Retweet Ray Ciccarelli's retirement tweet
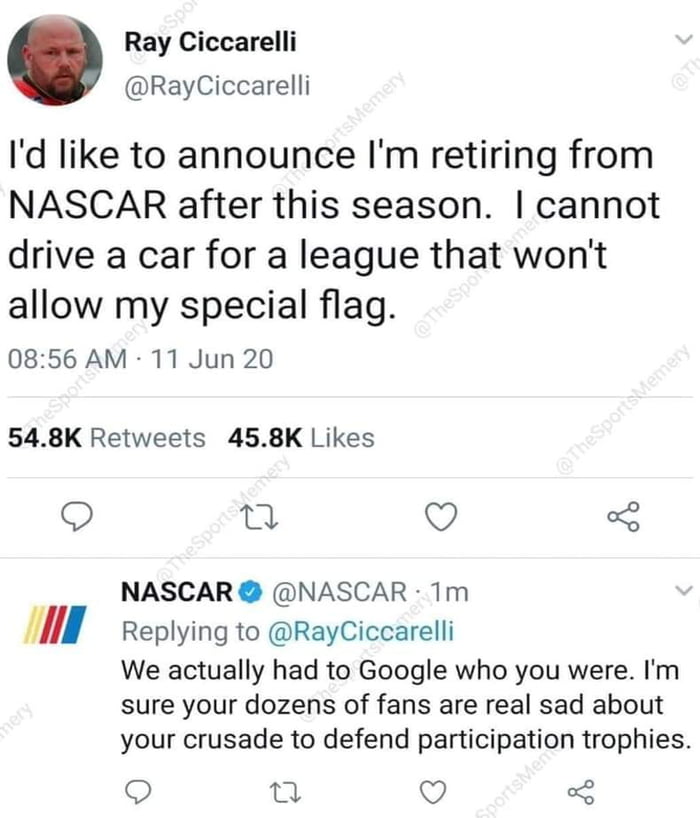 (x=261, y=516)
